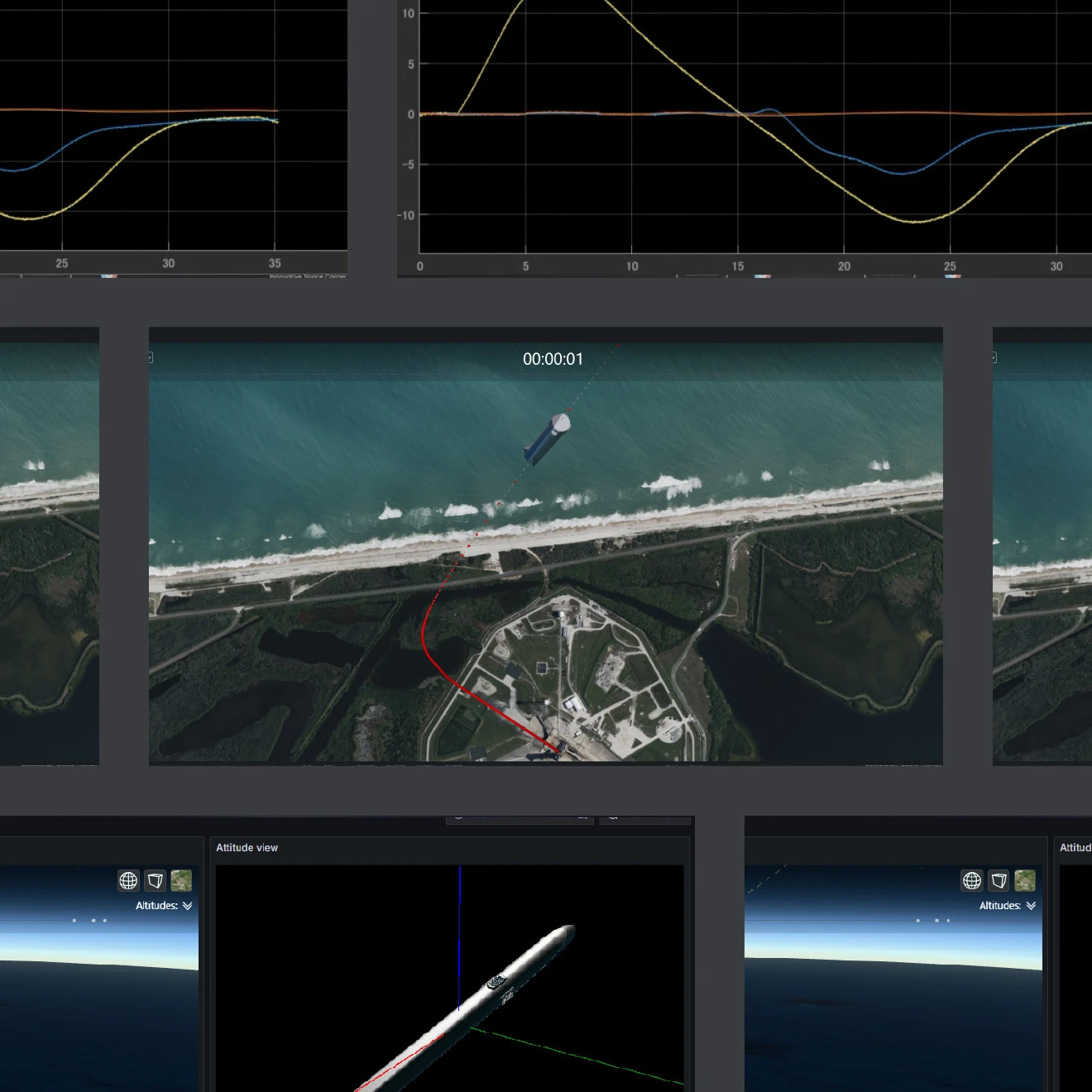Toggle the small checkbox on the right map
Screen dimensions: 1092x1092
coord(994,357)
